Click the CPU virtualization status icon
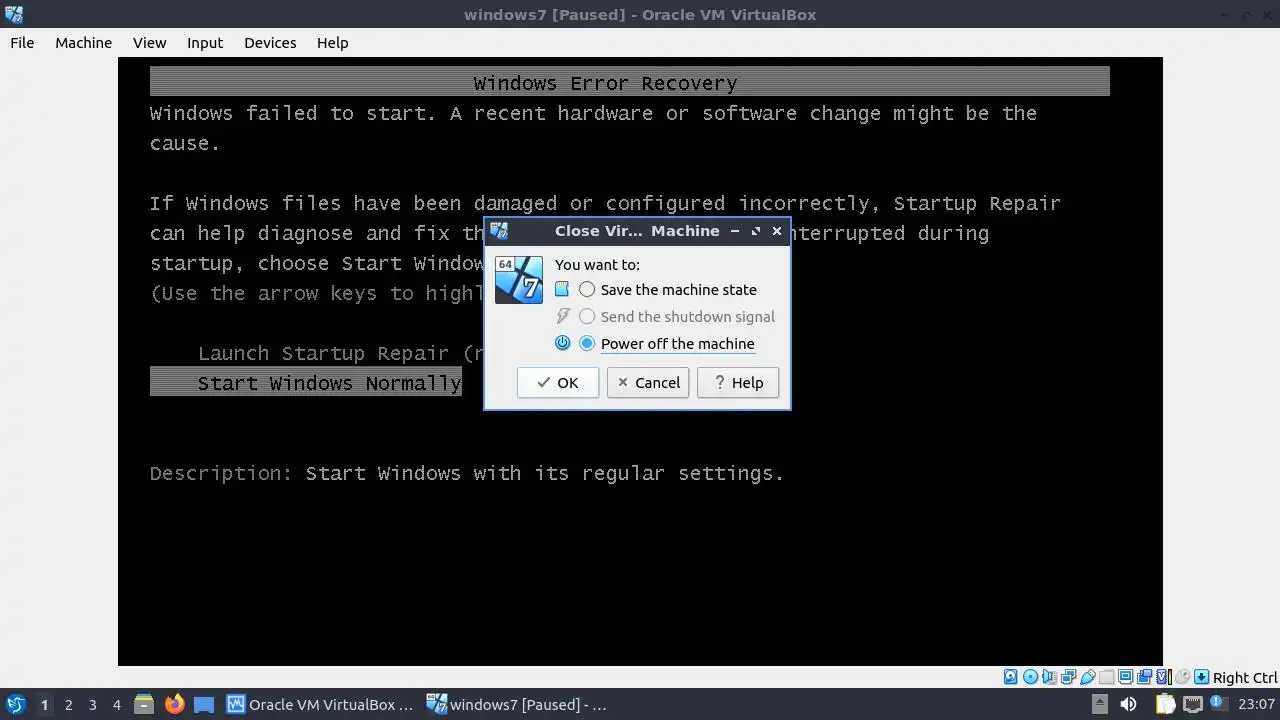The image size is (1280, 720). pos(1164,677)
